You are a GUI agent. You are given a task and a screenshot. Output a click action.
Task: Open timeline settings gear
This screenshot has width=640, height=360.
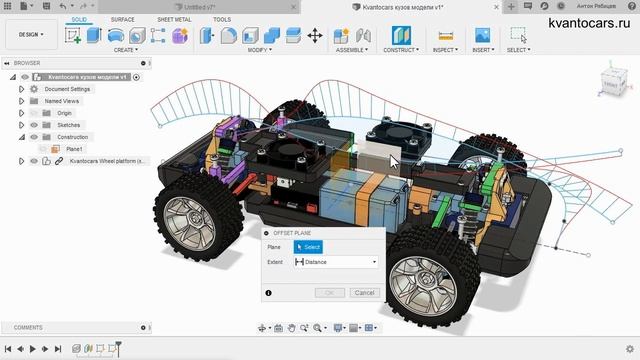click(630, 349)
